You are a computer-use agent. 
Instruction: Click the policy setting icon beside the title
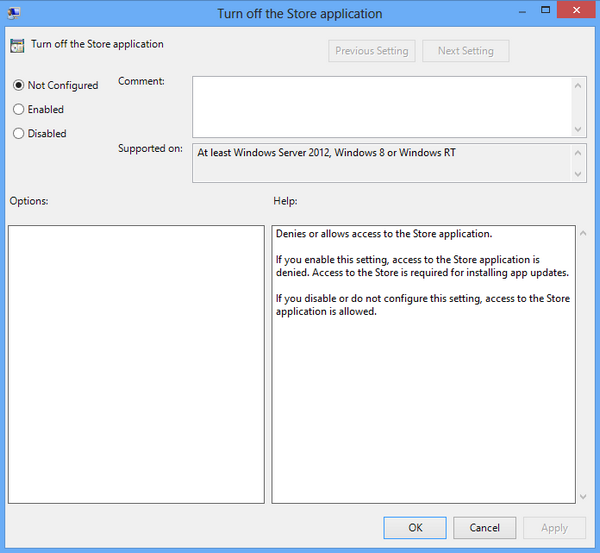[x=17, y=46]
